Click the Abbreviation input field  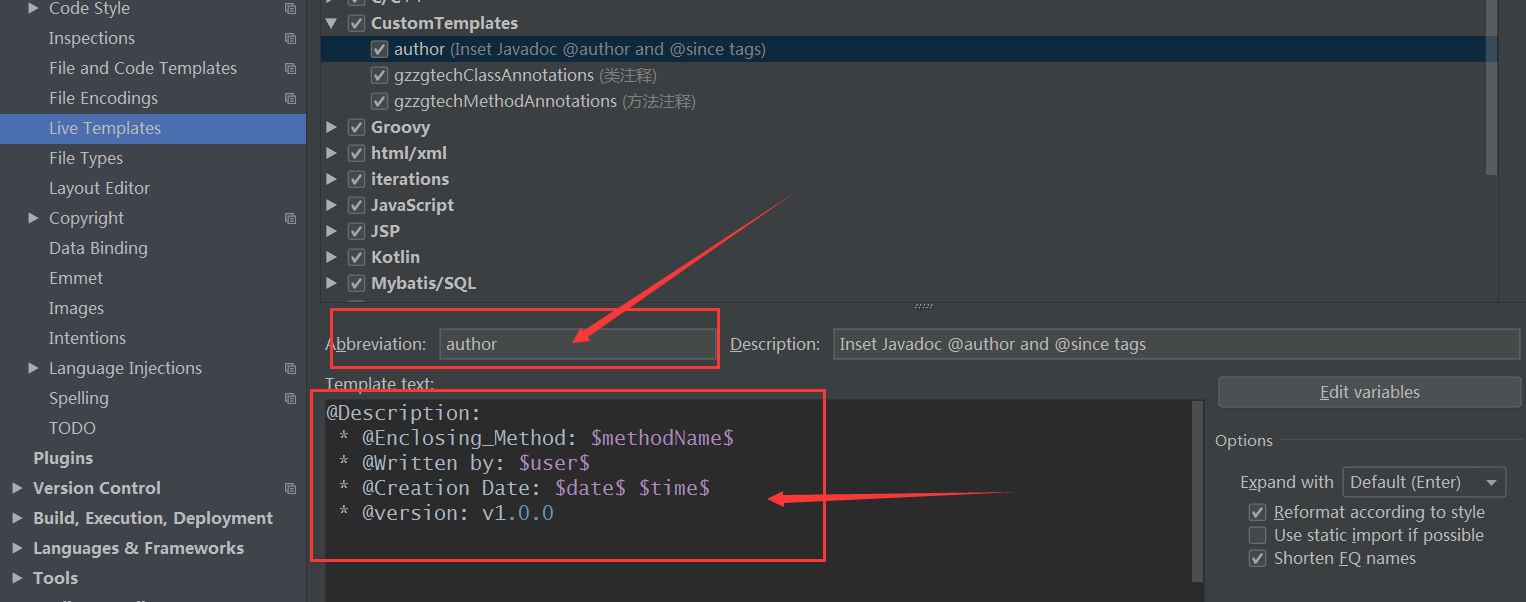click(577, 344)
